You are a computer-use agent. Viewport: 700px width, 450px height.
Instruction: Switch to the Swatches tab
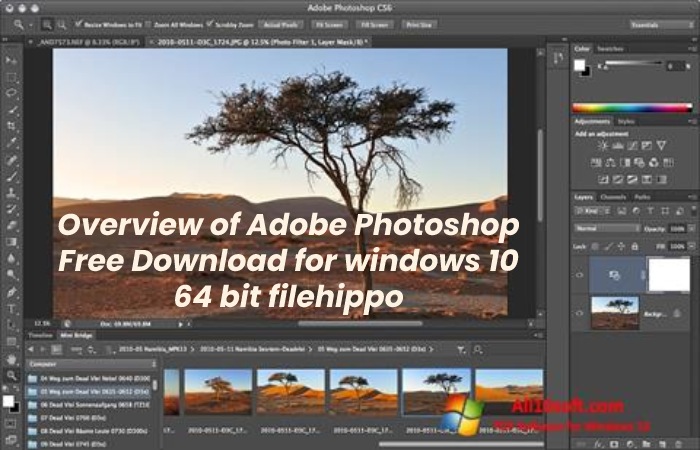[x=610, y=49]
